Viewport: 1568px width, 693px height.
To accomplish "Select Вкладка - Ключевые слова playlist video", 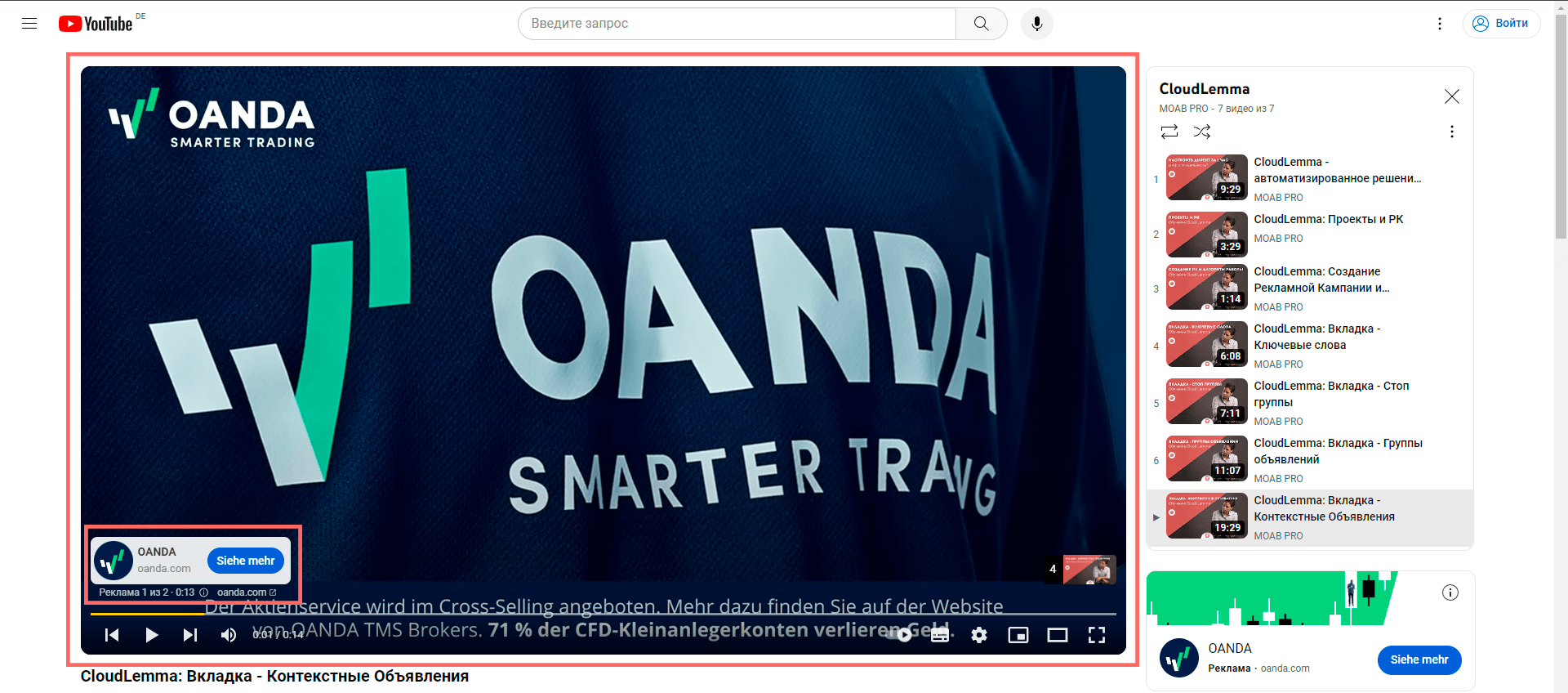I will click(x=1316, y=337).
